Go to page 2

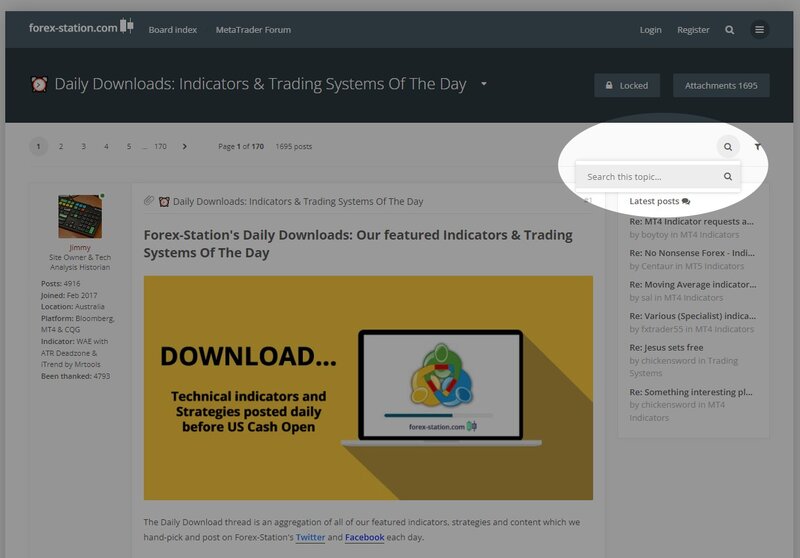[61, 146]
